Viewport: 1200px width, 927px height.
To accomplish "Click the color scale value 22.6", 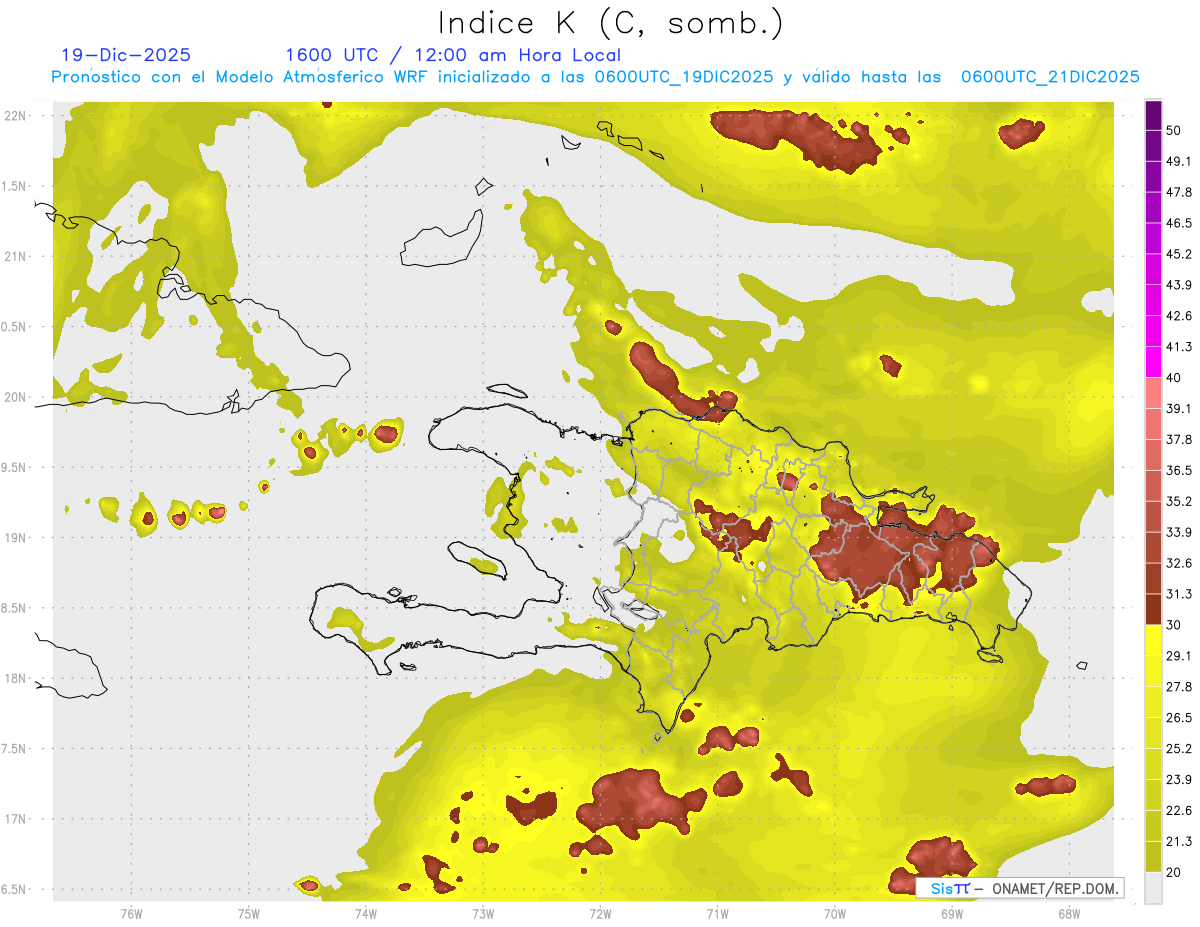I will click(1179, 811).
